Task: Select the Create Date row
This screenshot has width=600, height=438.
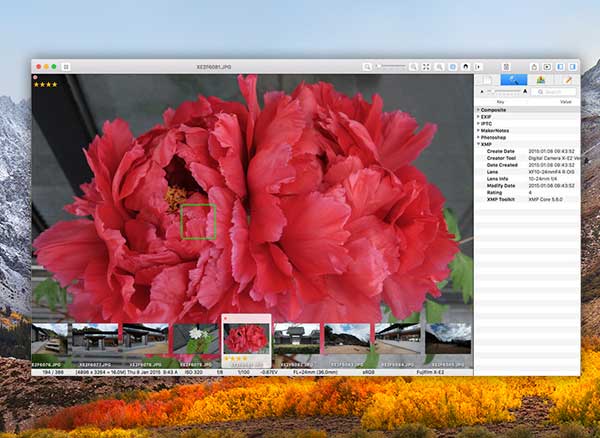Action: [527, 151]
